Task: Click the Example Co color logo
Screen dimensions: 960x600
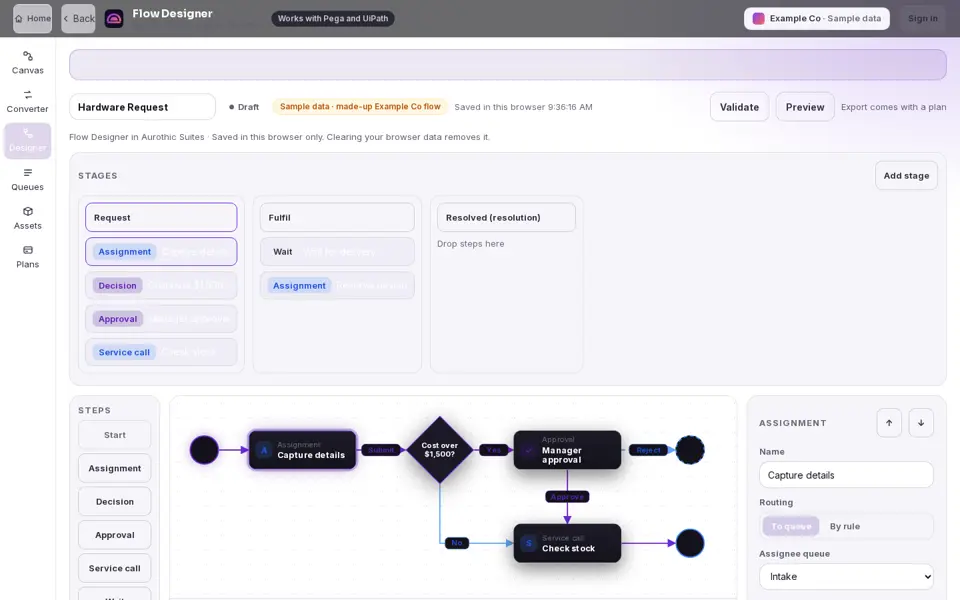Action: [758, 18]
